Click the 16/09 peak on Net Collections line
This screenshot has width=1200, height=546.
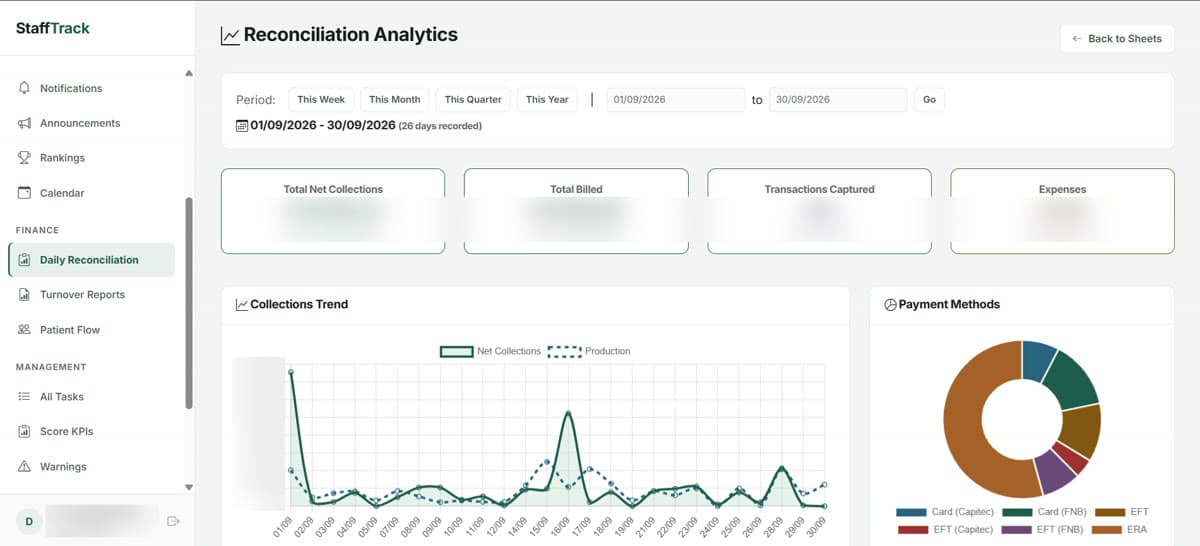click(568, 412)
